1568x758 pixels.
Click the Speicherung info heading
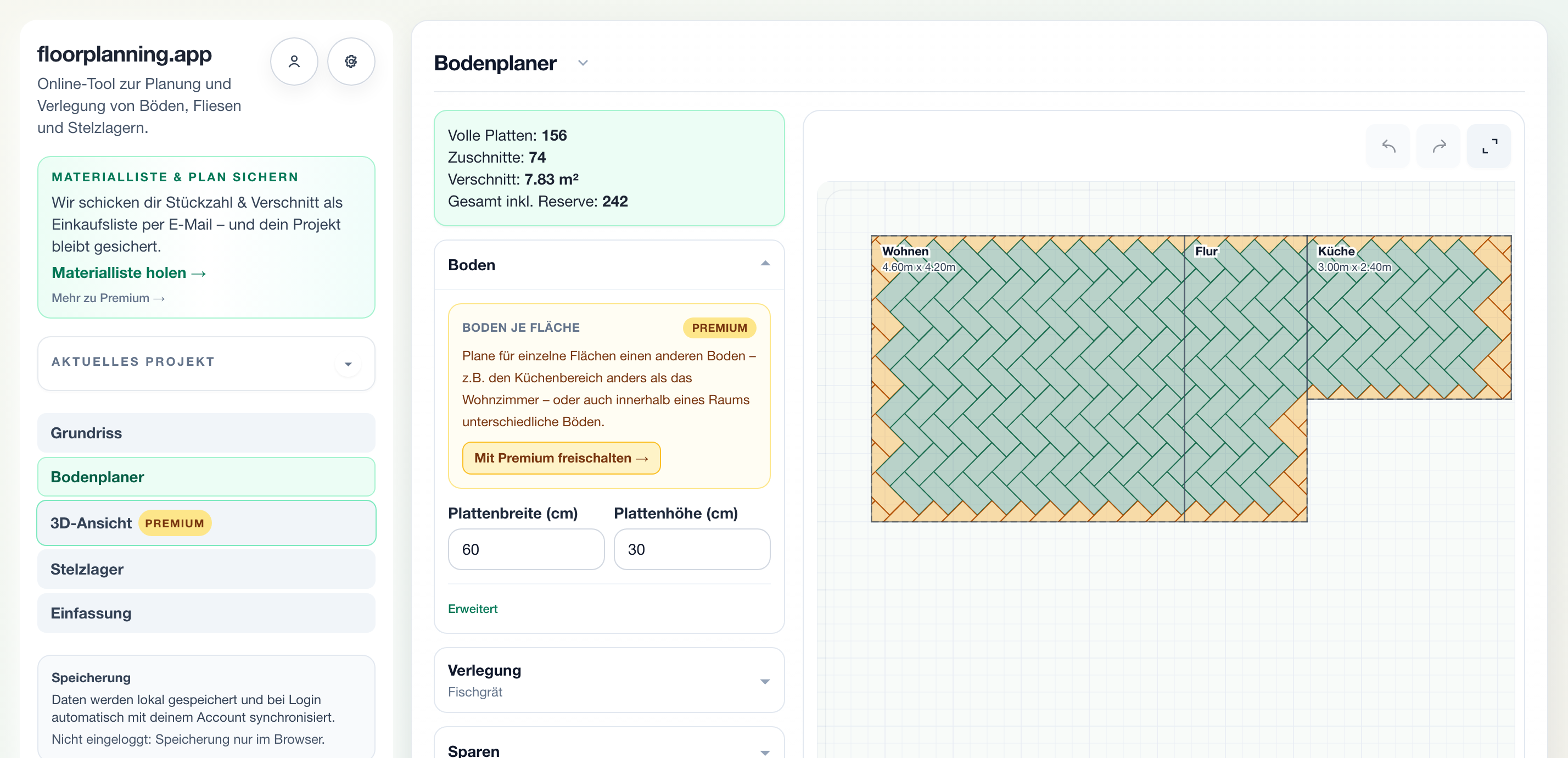pyautogui.click(x=91, y=678)
